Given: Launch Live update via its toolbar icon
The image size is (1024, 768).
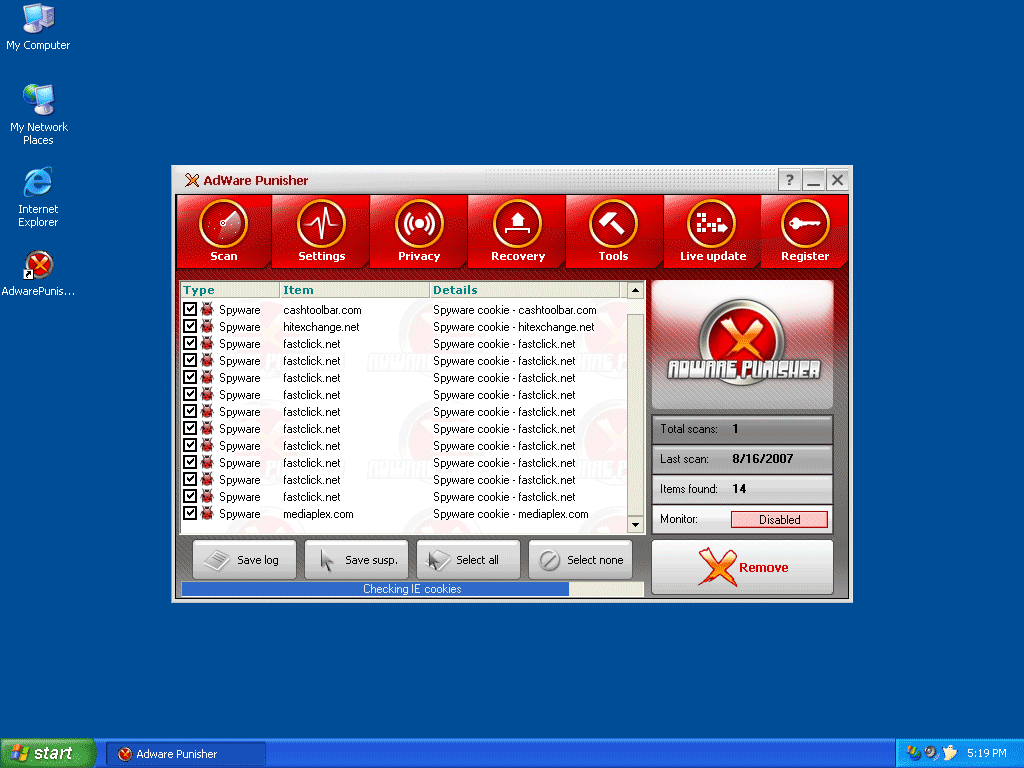Looking at the screenshot, I should click(711, 230).
